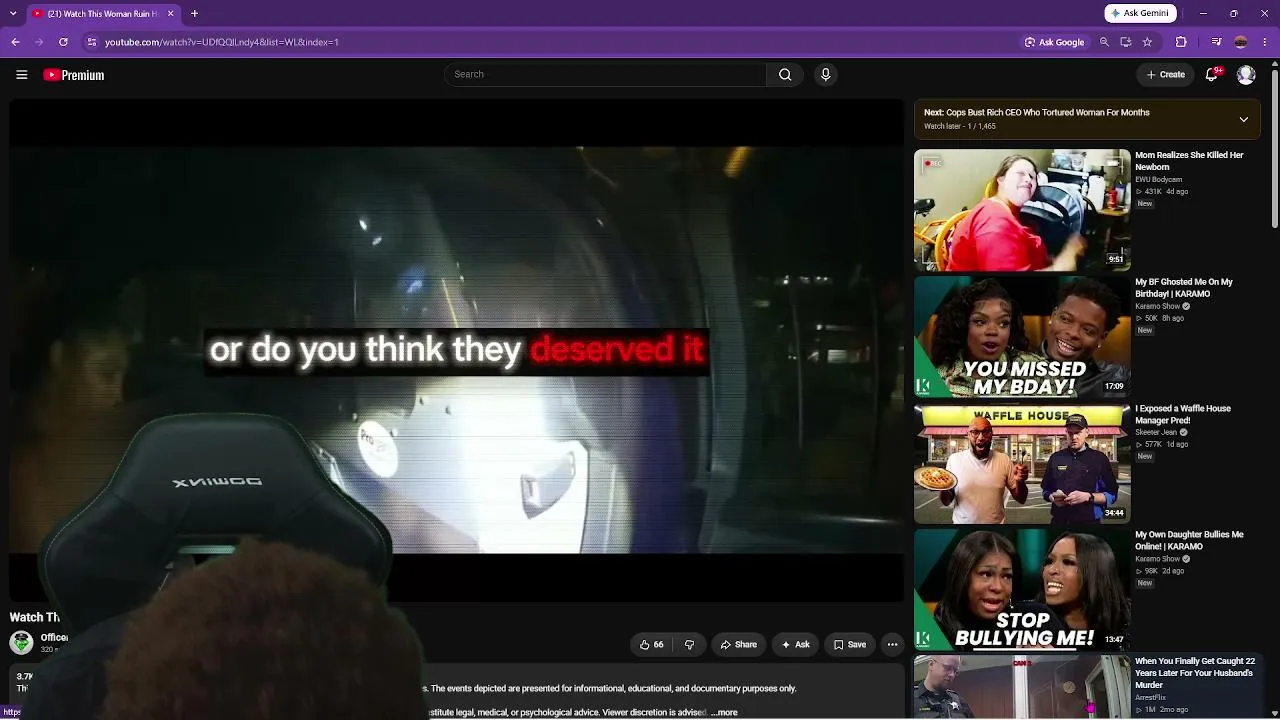Install app icon in address bar

(x=1125, y=42)
